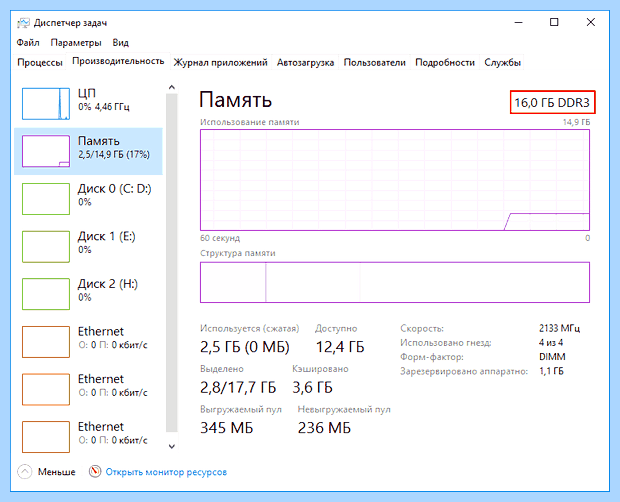Open the Параметры menu
The width and height of the screenshot is (620, 502).
[x=76, y=43]
